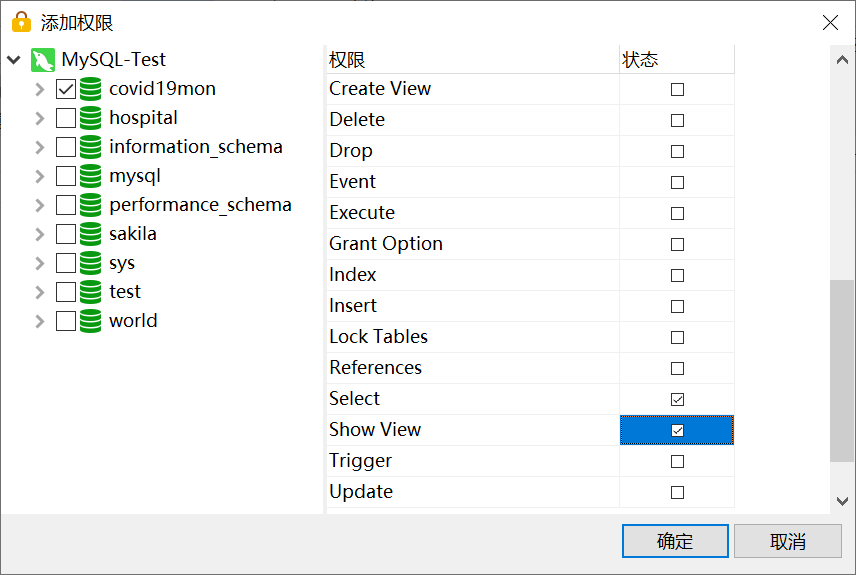Click the world database icon

tap(91, 321)
